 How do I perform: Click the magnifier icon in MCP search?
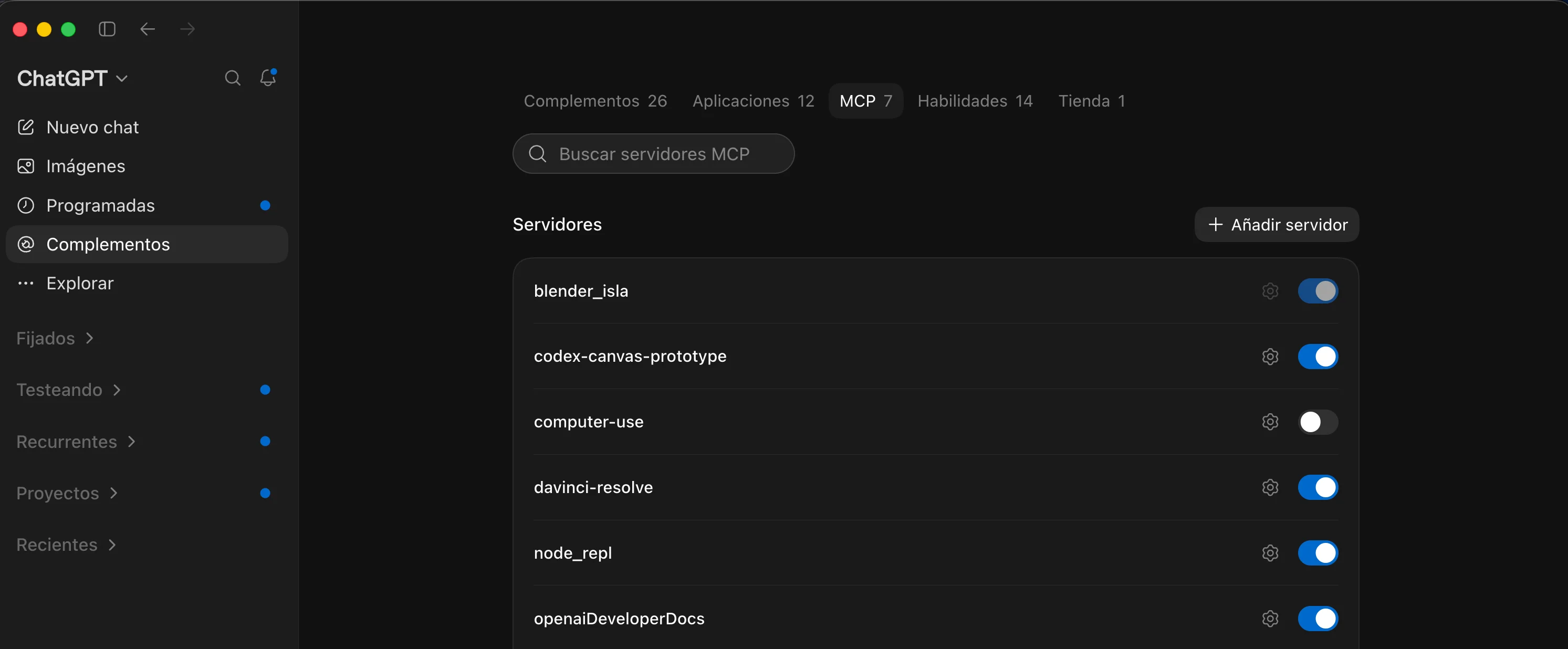pyautogui.click(x=538, y=153)
